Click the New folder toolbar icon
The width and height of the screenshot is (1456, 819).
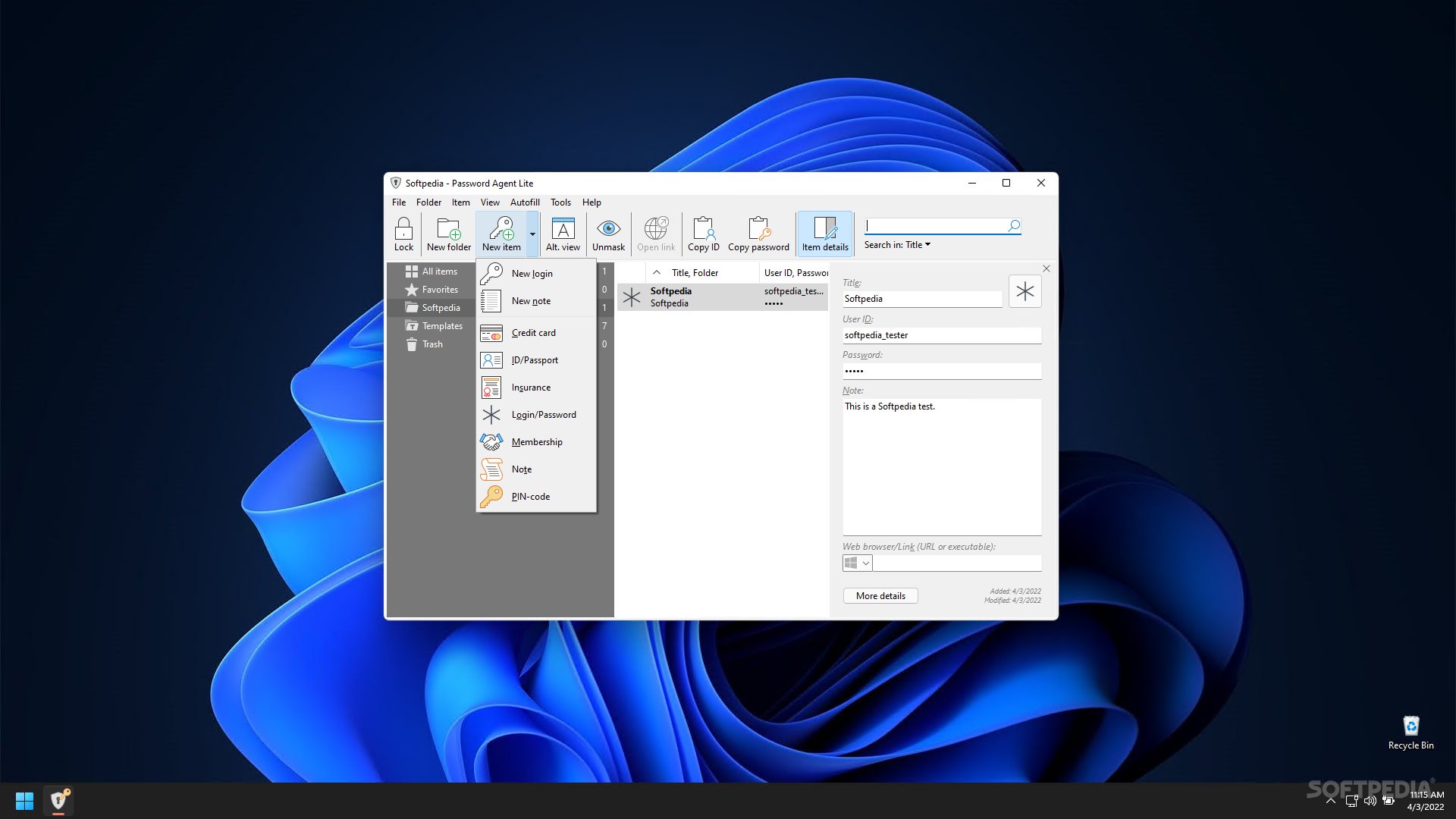coord(448,234)
